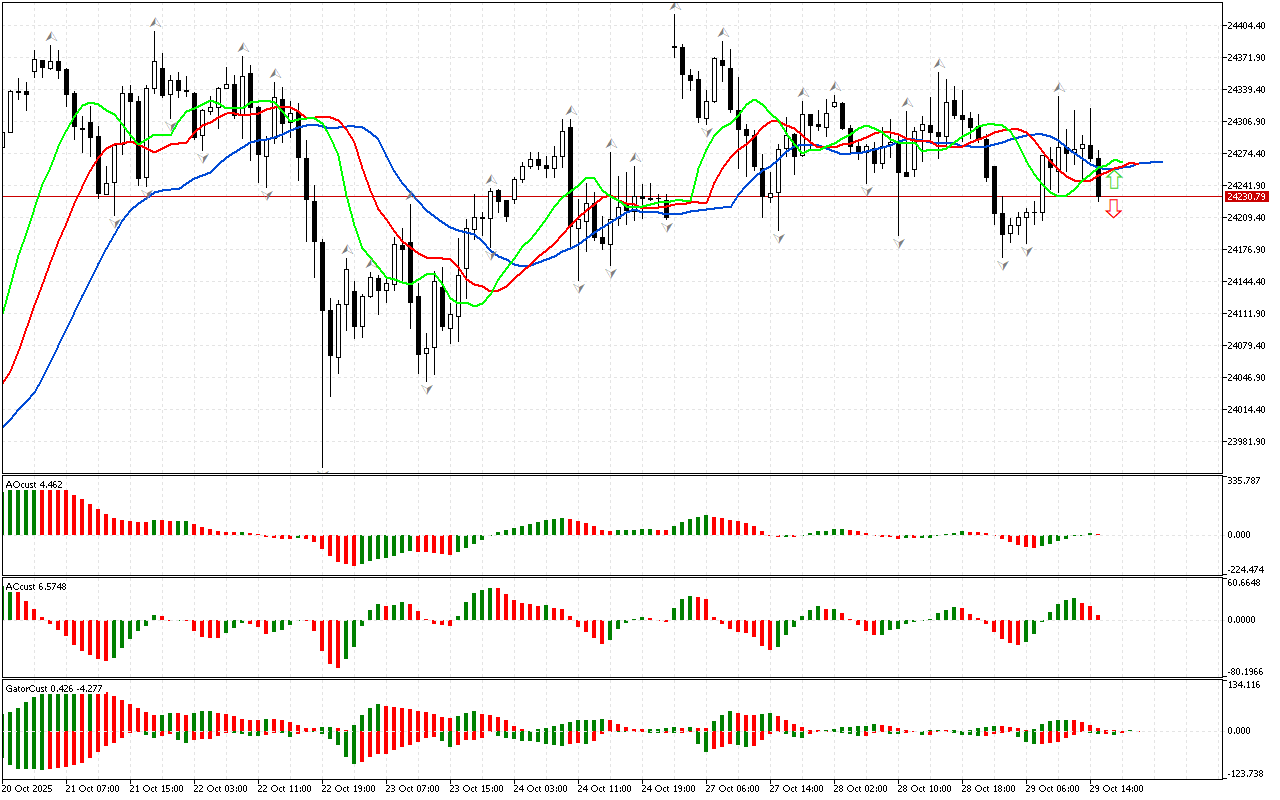This screenshot has width=1280, height=800.
Task: Click the -123.738 value on Gator scale
Action: point(1244,774)
